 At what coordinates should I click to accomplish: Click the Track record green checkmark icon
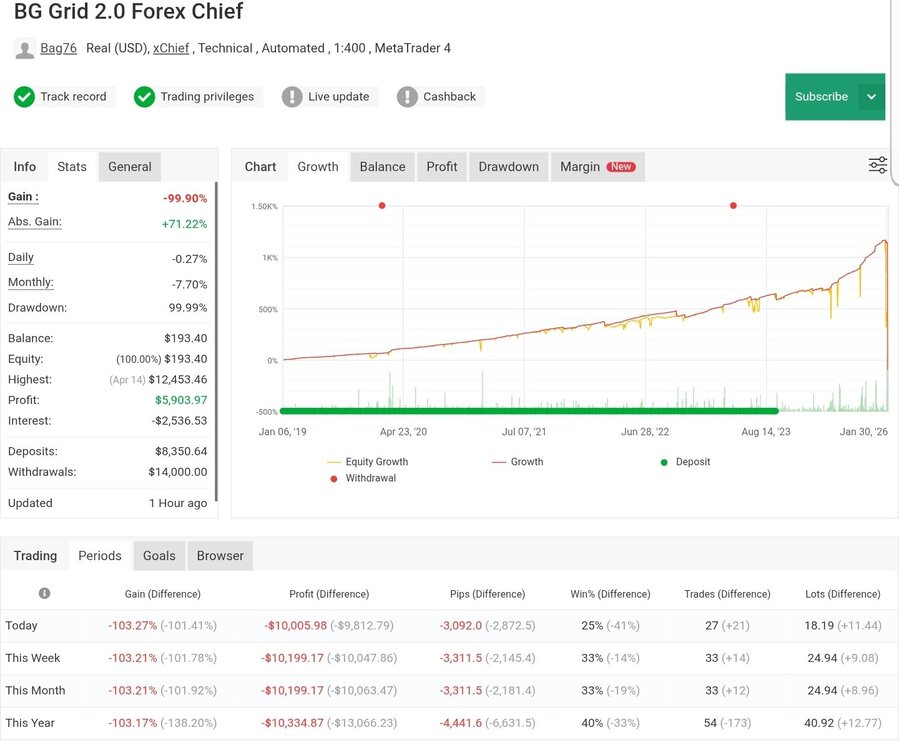pyautogui.click(x=25, y=97)
